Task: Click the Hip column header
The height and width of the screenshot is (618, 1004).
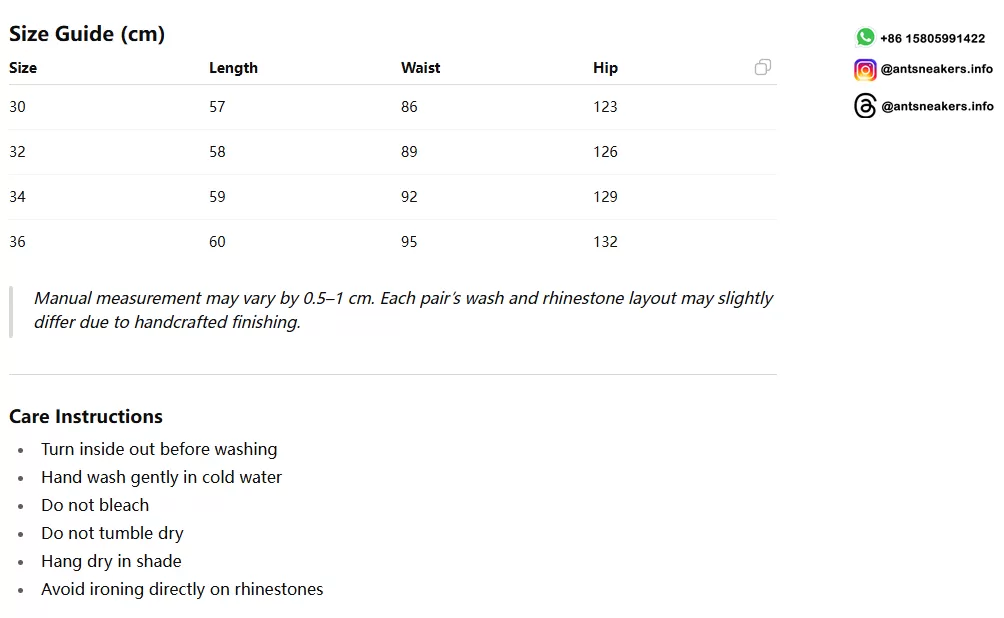Action: (x=605, y=68)
